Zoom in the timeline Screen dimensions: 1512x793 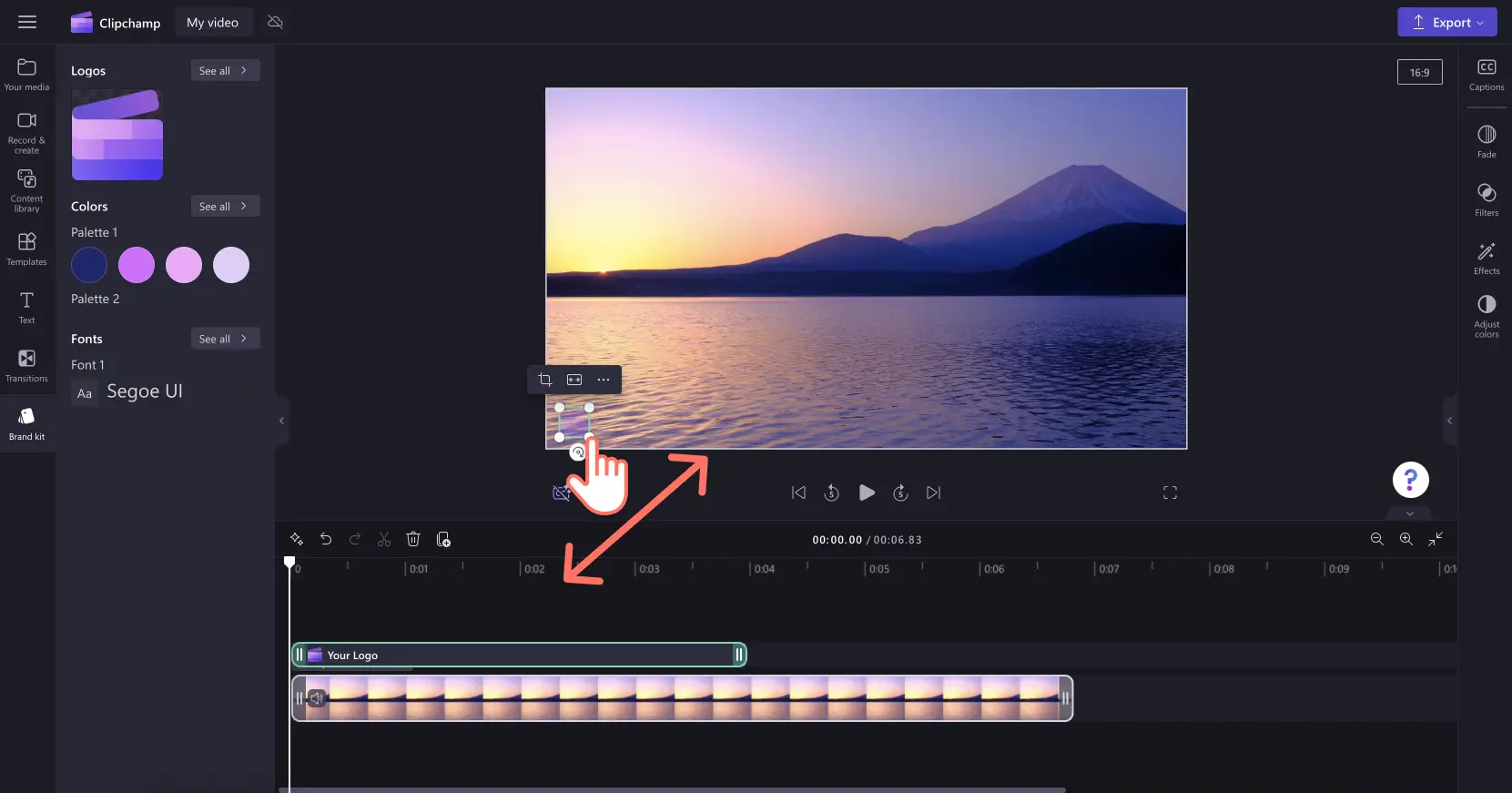tap(1406, 539)
